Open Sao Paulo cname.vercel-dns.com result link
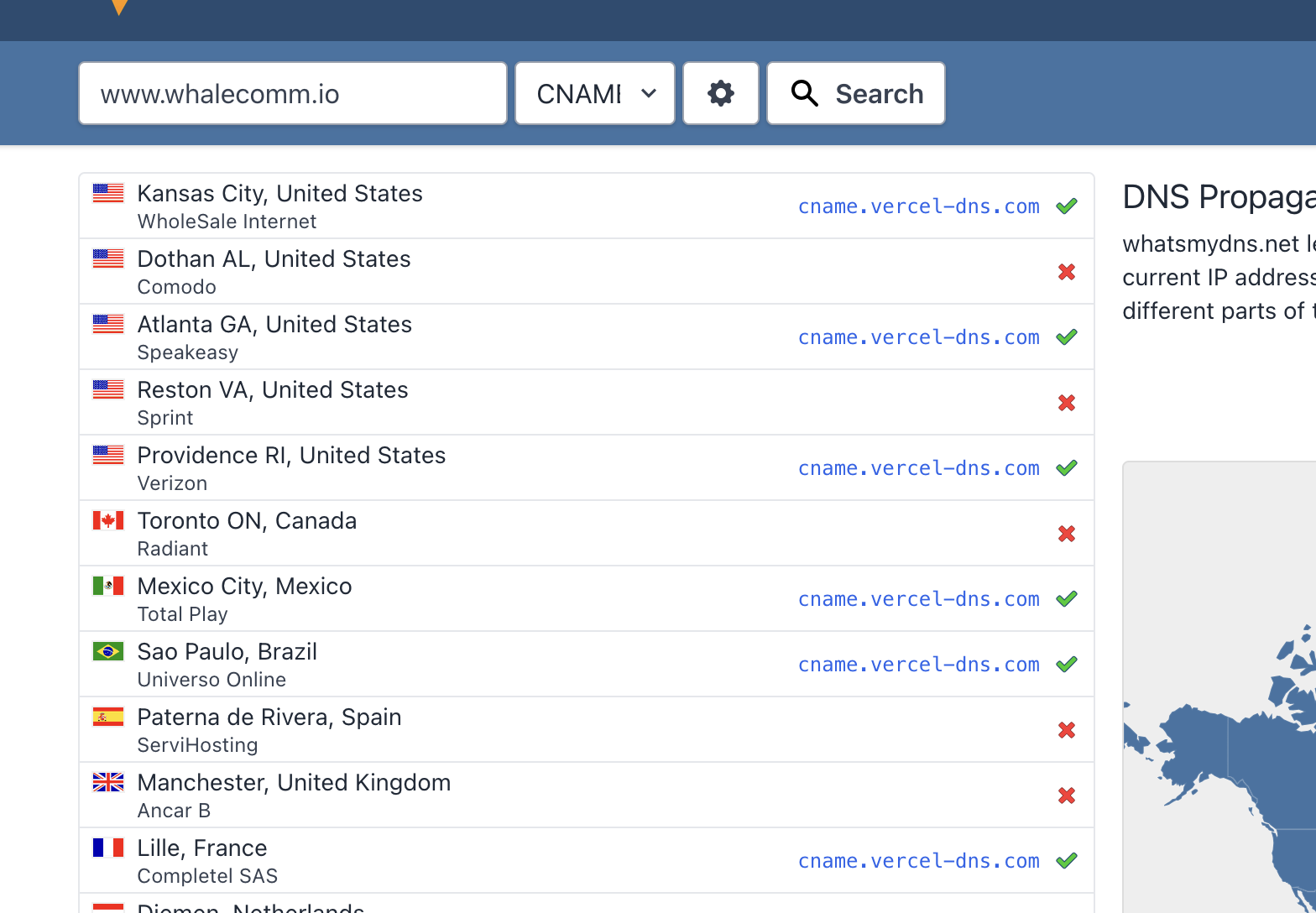1316x913 pixels. pyautogui.click(x=918, y=665)
